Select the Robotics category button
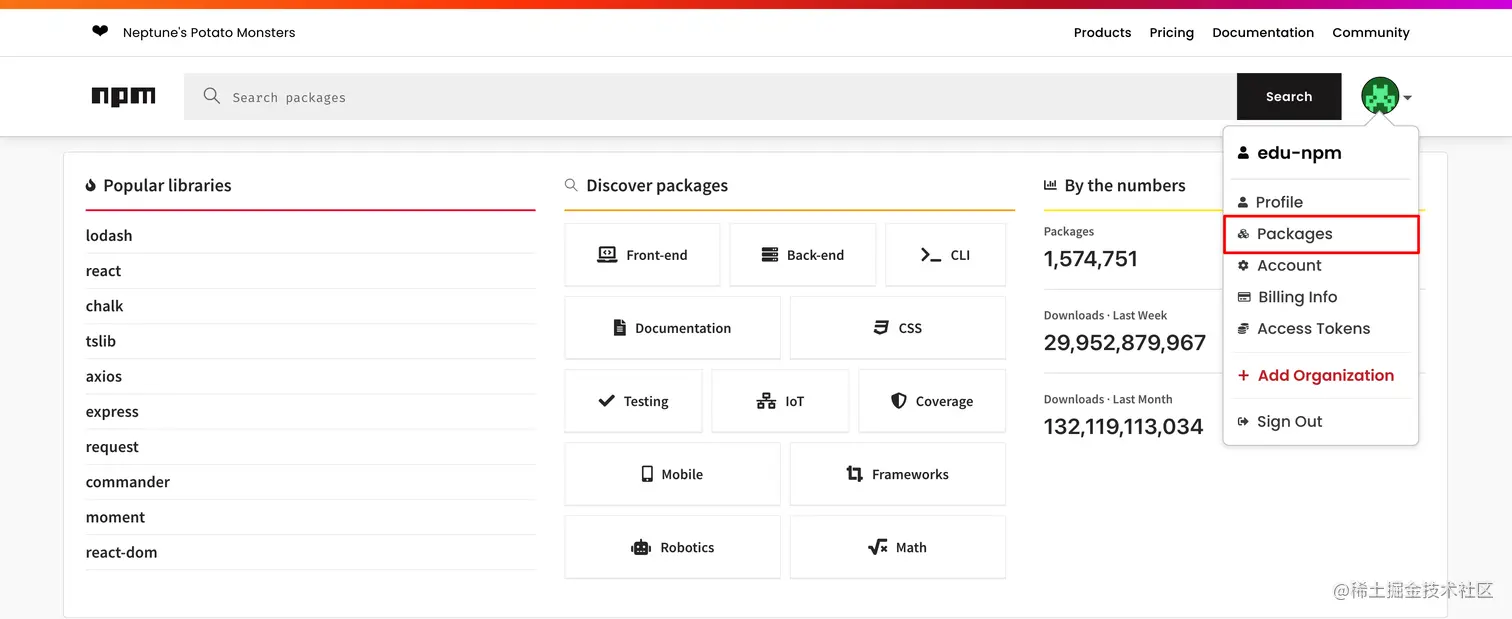This screenshot has height=619, width=1512. 672,547
